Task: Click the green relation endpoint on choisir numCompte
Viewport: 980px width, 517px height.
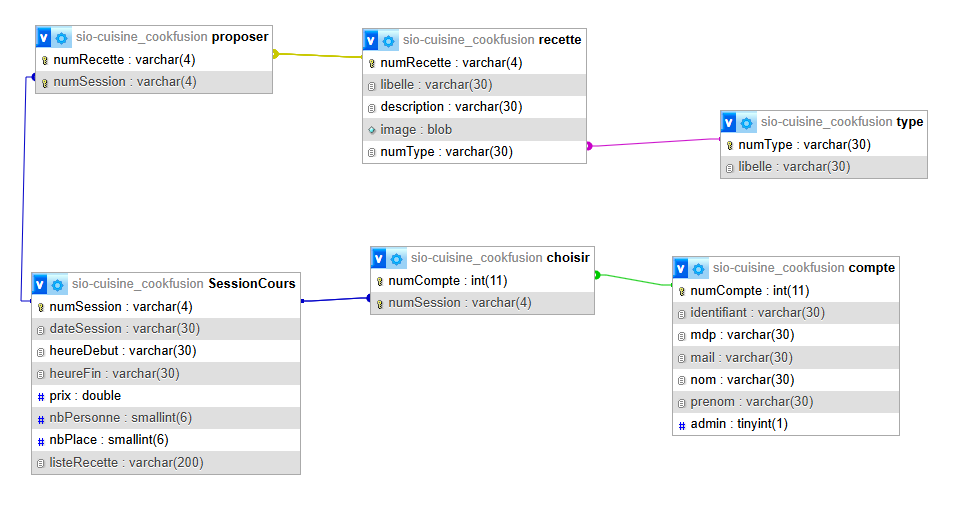Action: pyautogui.click(x=597, y=275)
